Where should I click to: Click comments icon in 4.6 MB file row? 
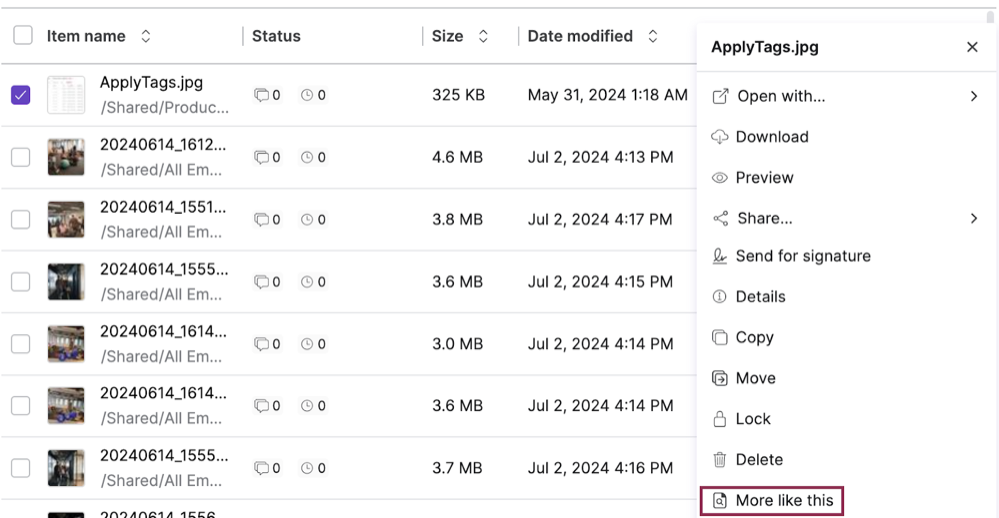pos(261,157)
